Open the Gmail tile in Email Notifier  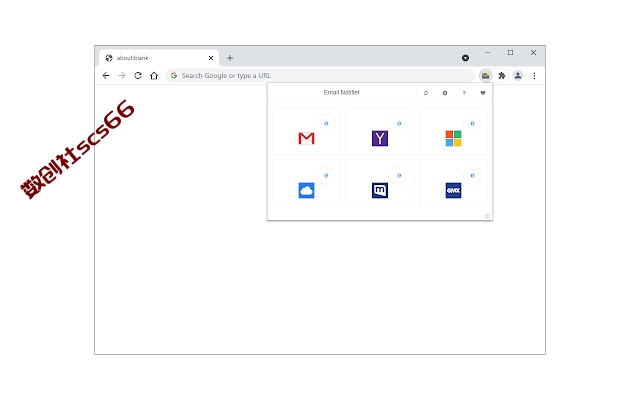[x=306, y=131]
